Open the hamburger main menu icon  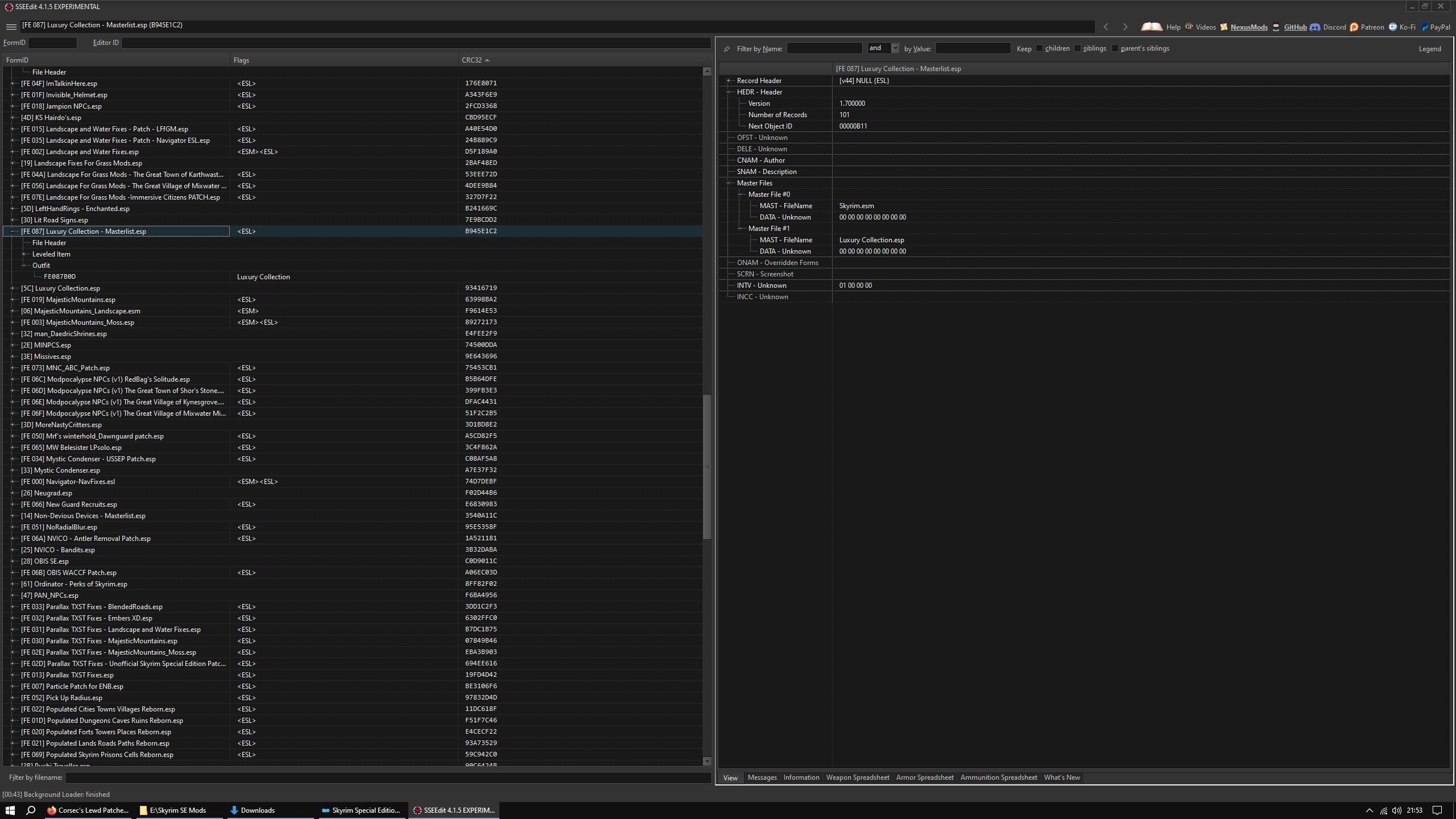(11, 27)
